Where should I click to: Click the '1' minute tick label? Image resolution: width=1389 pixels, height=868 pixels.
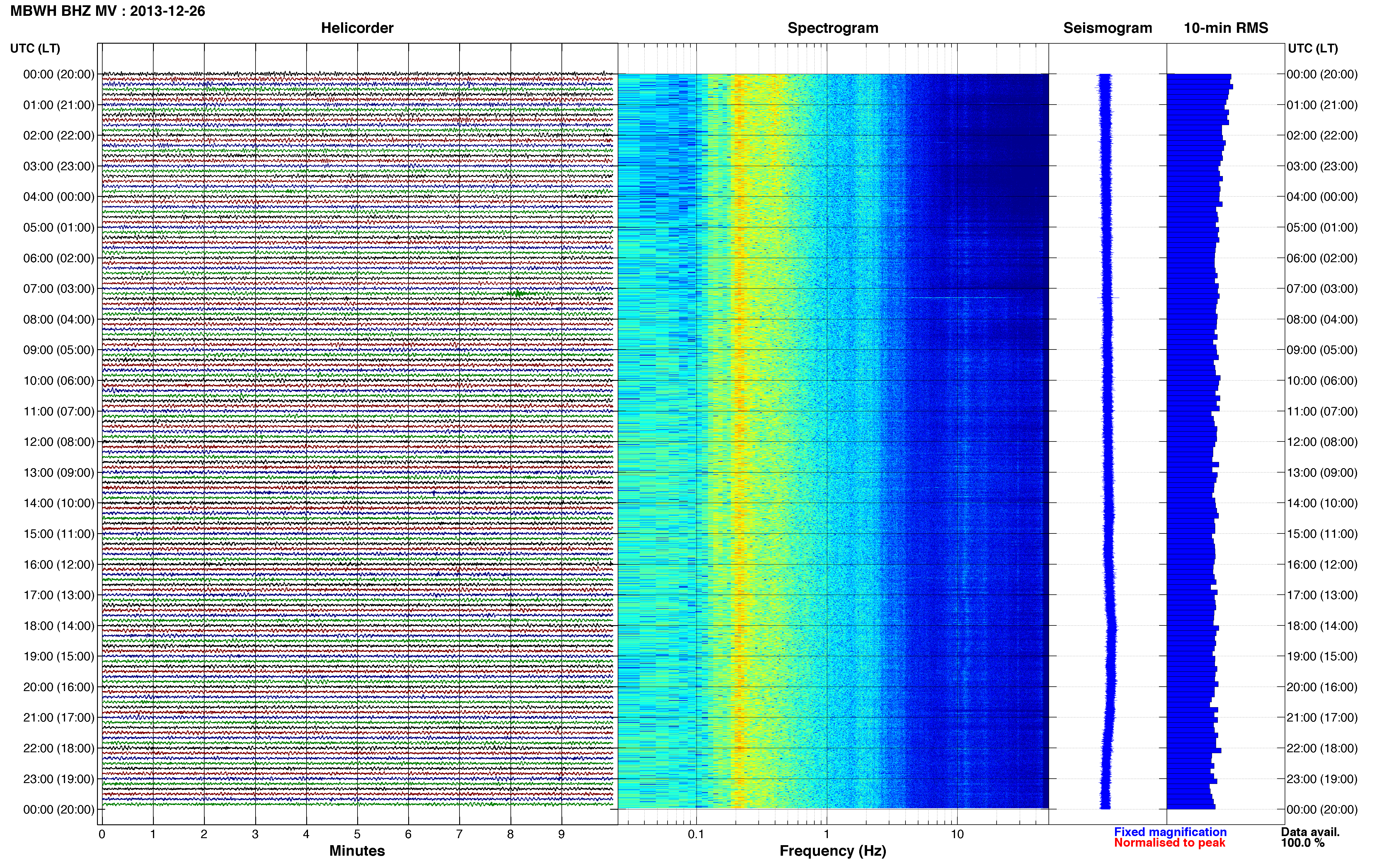(x=153, y=834)
